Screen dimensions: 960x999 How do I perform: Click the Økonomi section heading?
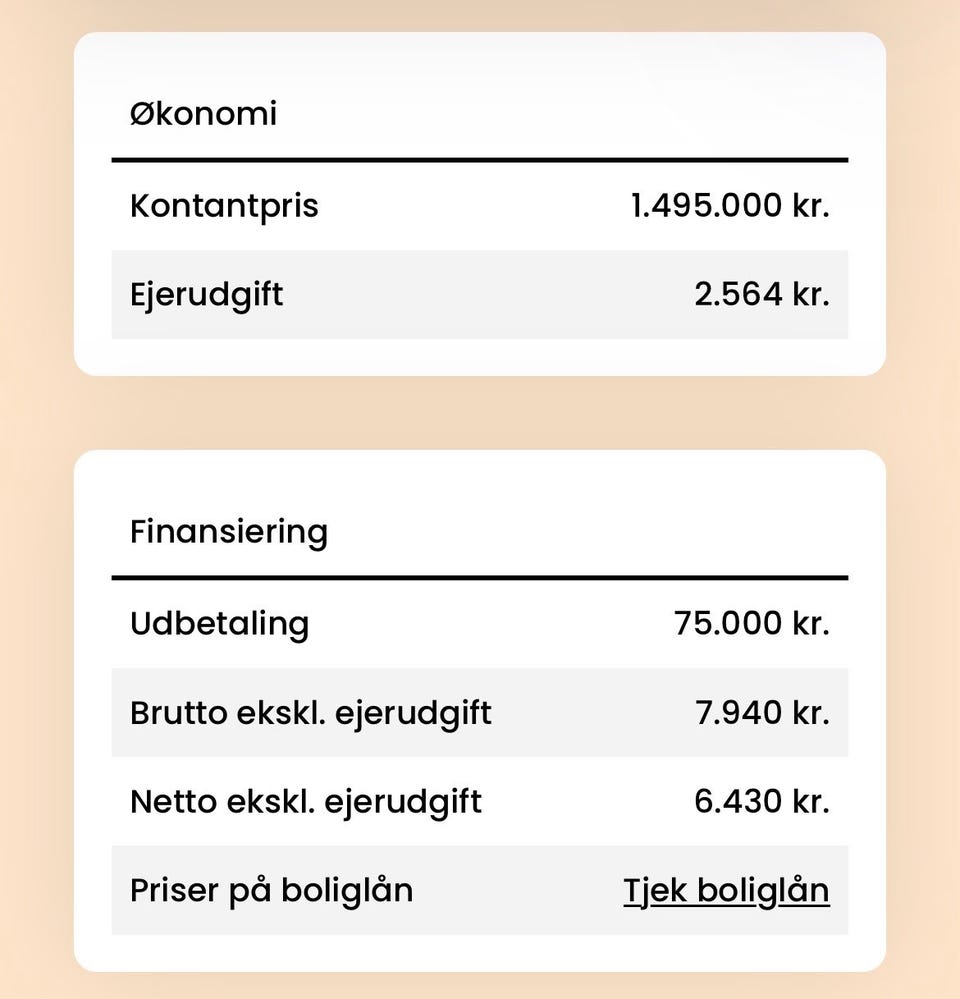[203, 114]
